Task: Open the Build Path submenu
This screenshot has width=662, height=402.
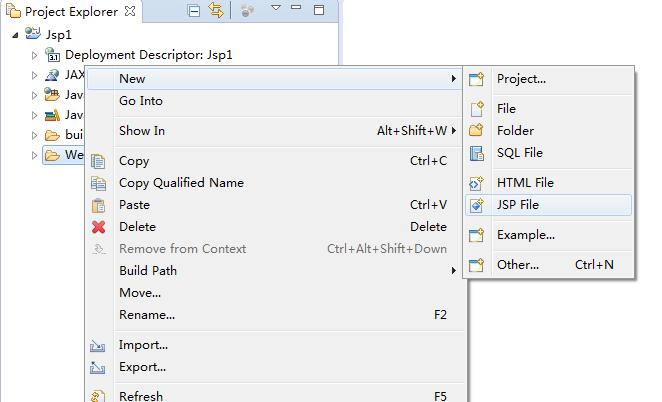Action: [x=147, y=271]
